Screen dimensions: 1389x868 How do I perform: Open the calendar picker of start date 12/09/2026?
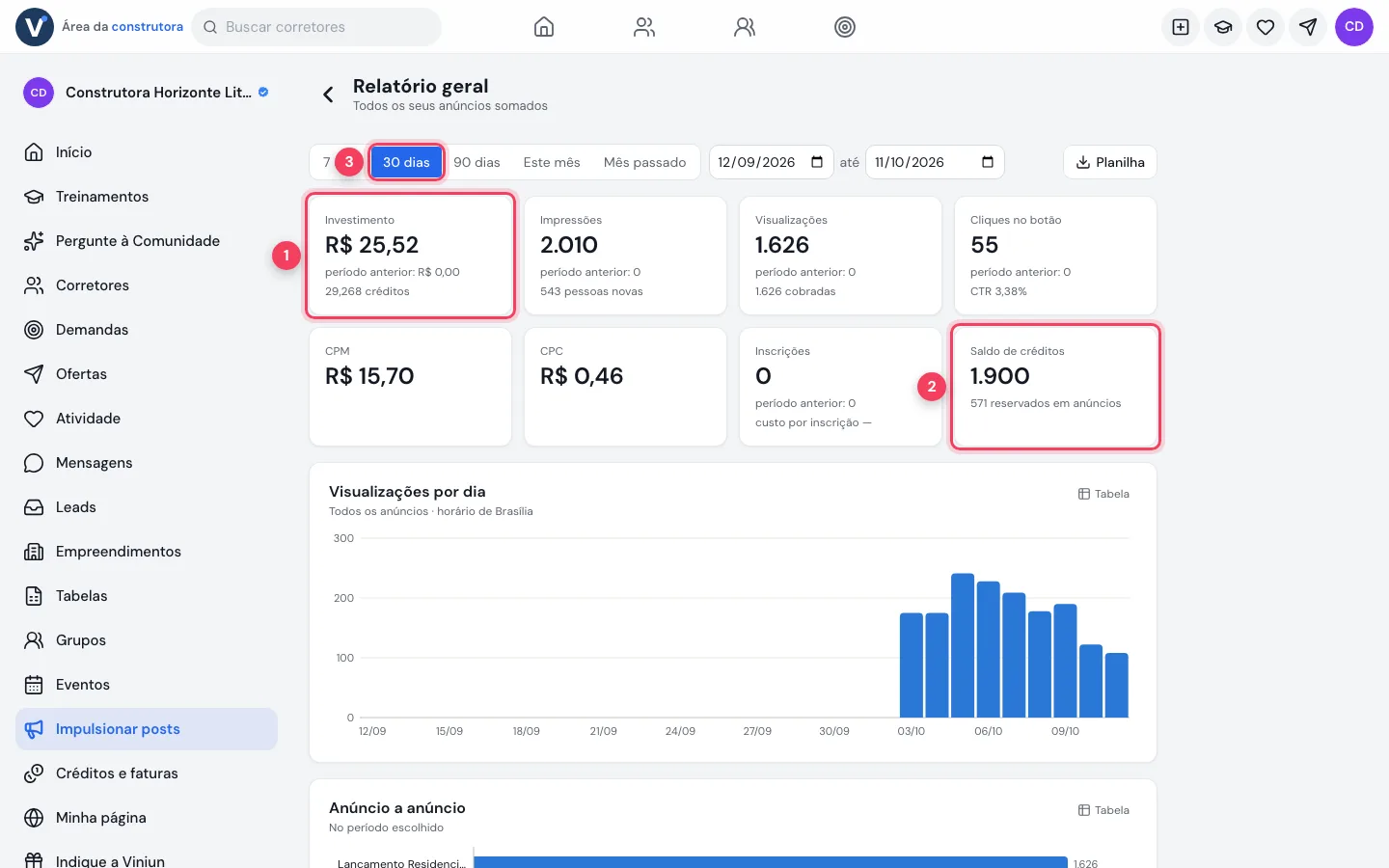point(817,162)
